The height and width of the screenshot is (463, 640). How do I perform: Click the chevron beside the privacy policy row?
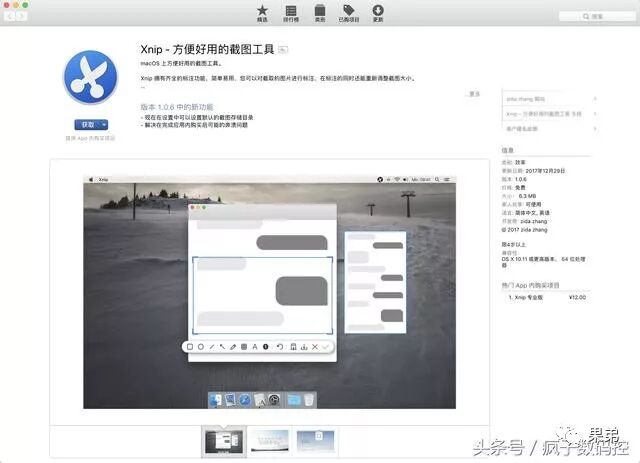595,129
